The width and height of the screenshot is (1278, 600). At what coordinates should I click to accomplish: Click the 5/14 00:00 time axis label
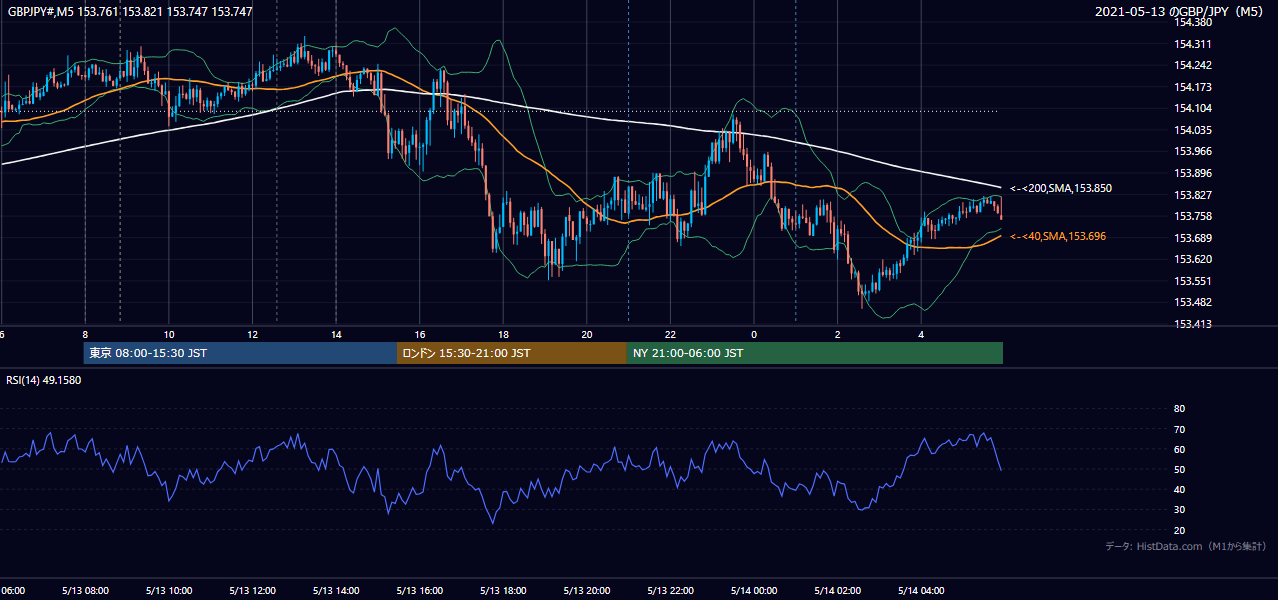tap(753, 590)
